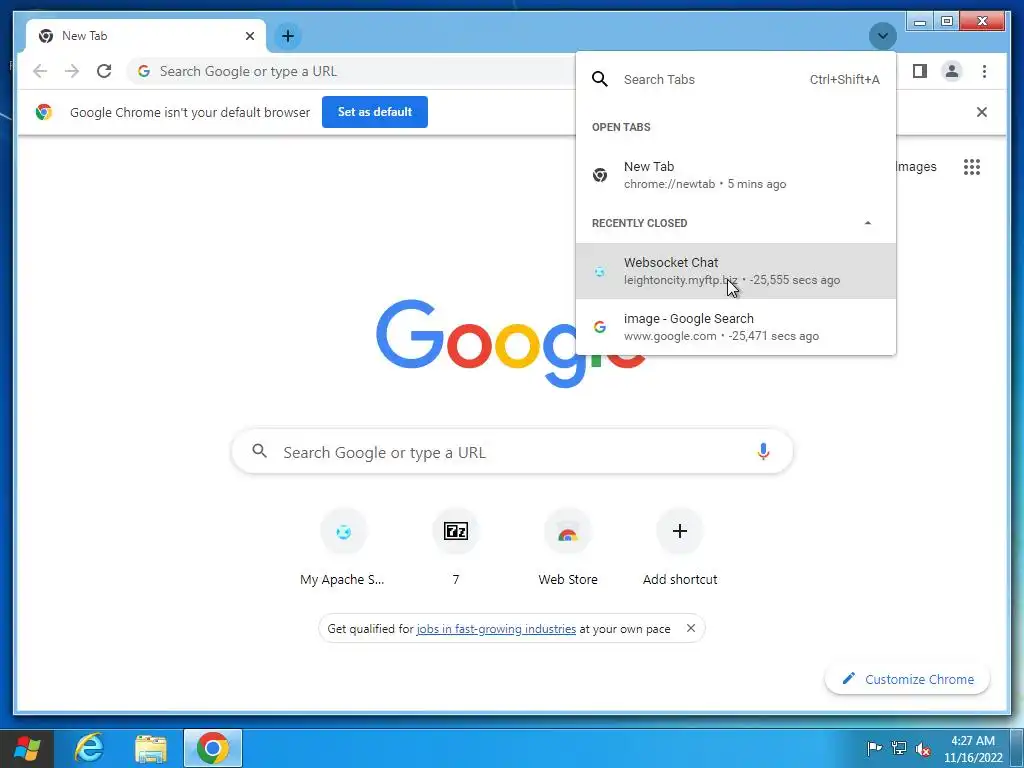
Task: Open the Images link
Action: [x=916, y=167]
